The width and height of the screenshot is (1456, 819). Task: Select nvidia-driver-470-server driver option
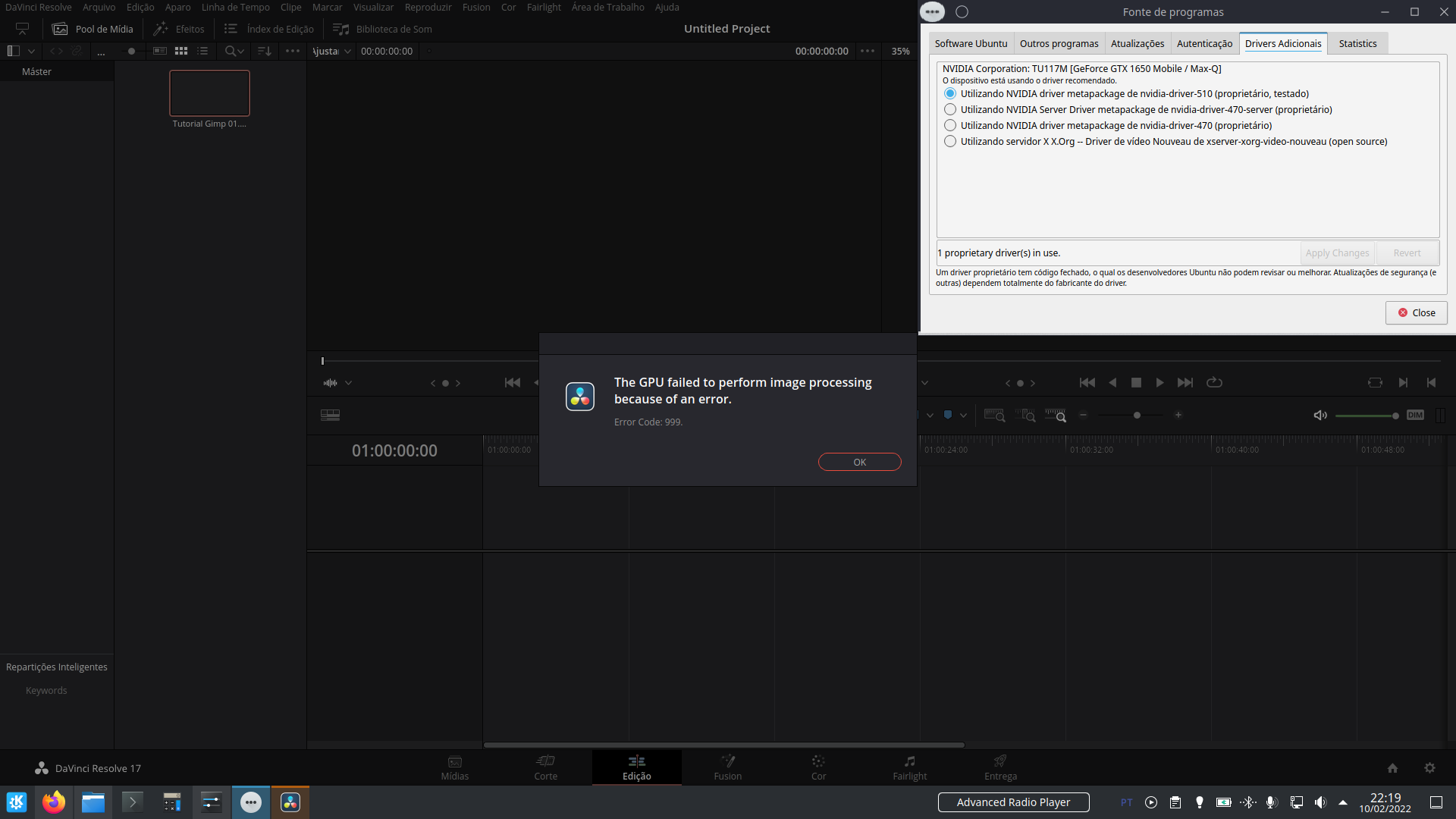(950, 109)
